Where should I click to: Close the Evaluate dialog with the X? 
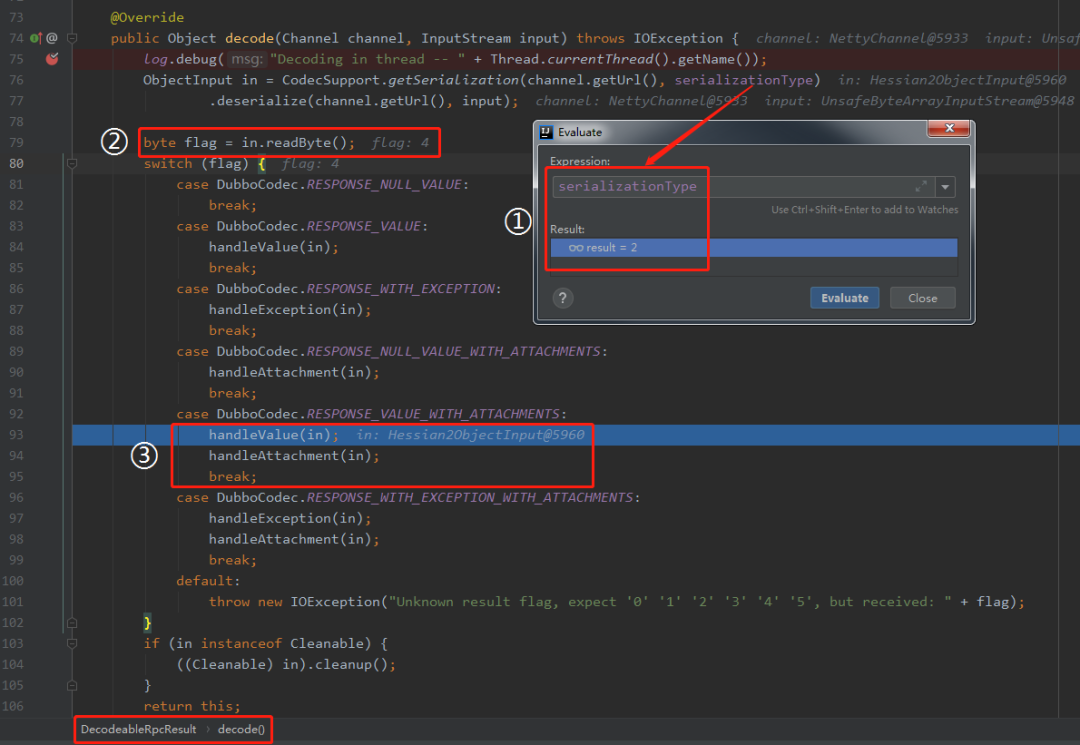(x=949, y=128)
